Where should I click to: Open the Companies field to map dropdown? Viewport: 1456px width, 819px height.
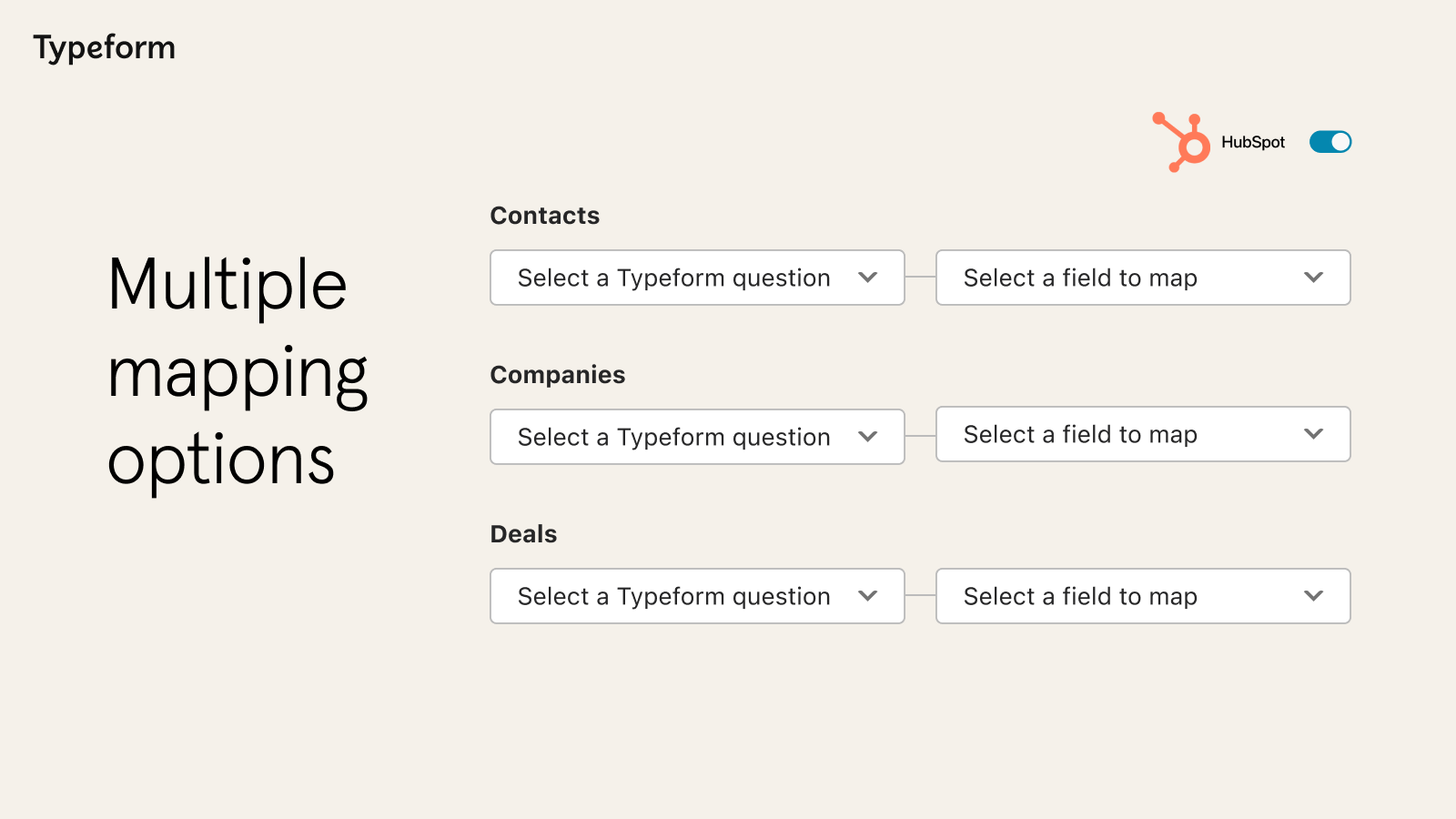(x=1142, y=434)
